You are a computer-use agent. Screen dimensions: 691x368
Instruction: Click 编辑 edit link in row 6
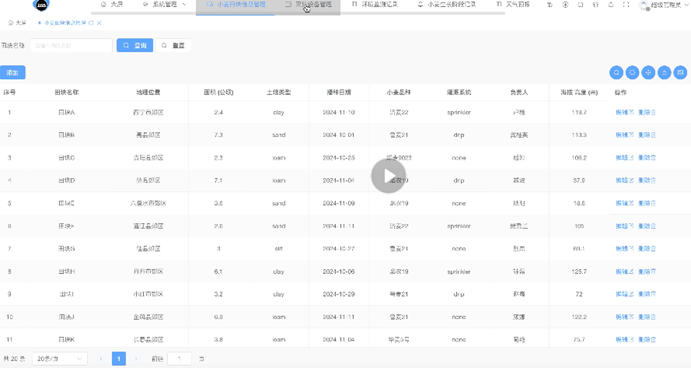[x=624, y=226]
